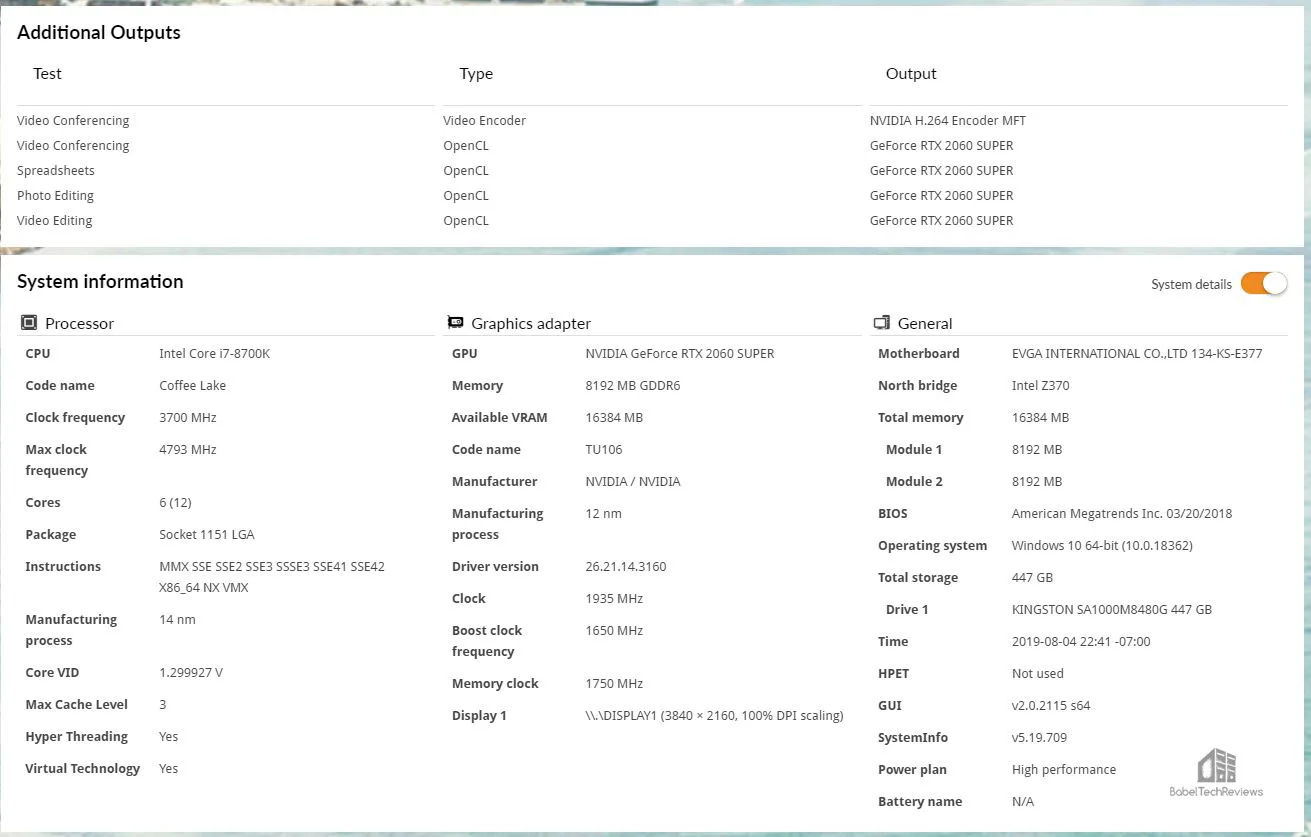Select the Type column header
1311x837 pixels.
coord(476,74)
